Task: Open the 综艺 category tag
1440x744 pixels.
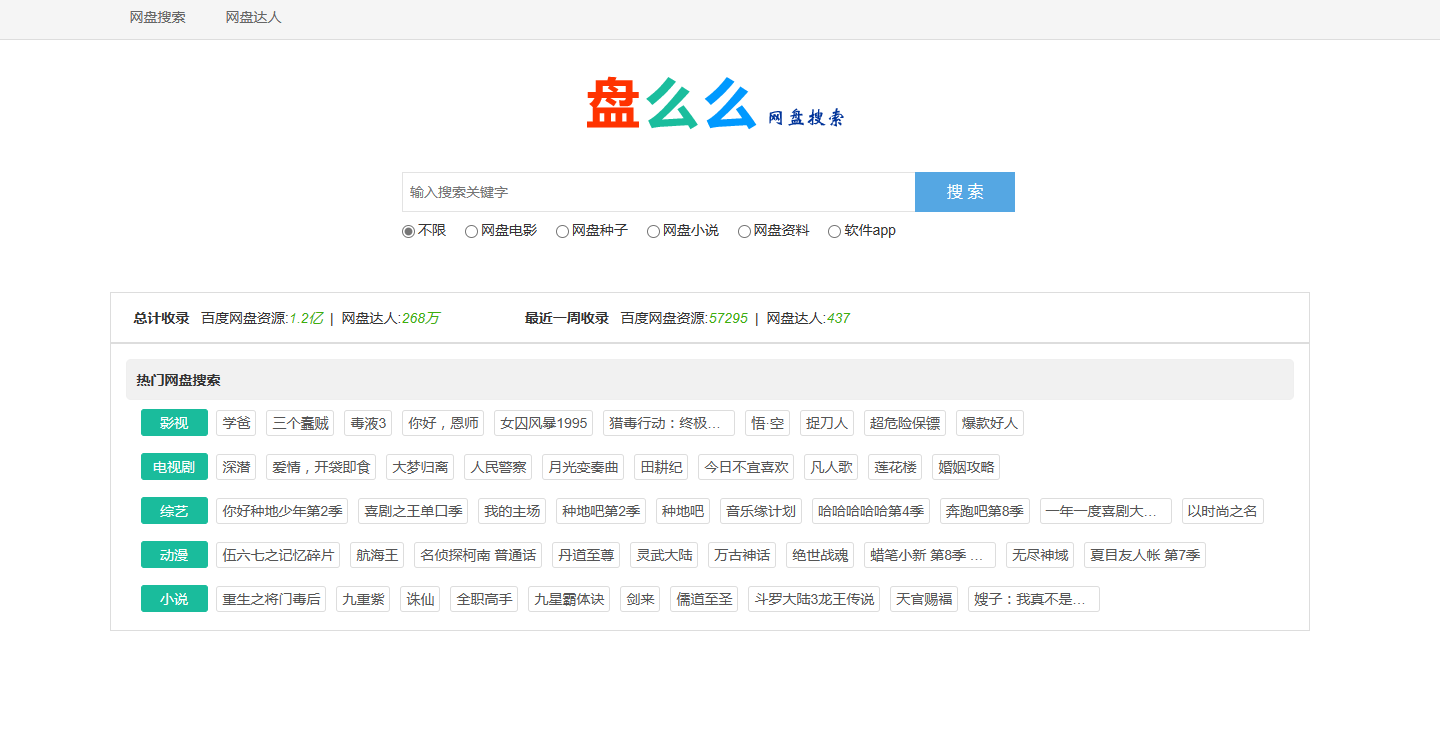Action: click(174, 511)
